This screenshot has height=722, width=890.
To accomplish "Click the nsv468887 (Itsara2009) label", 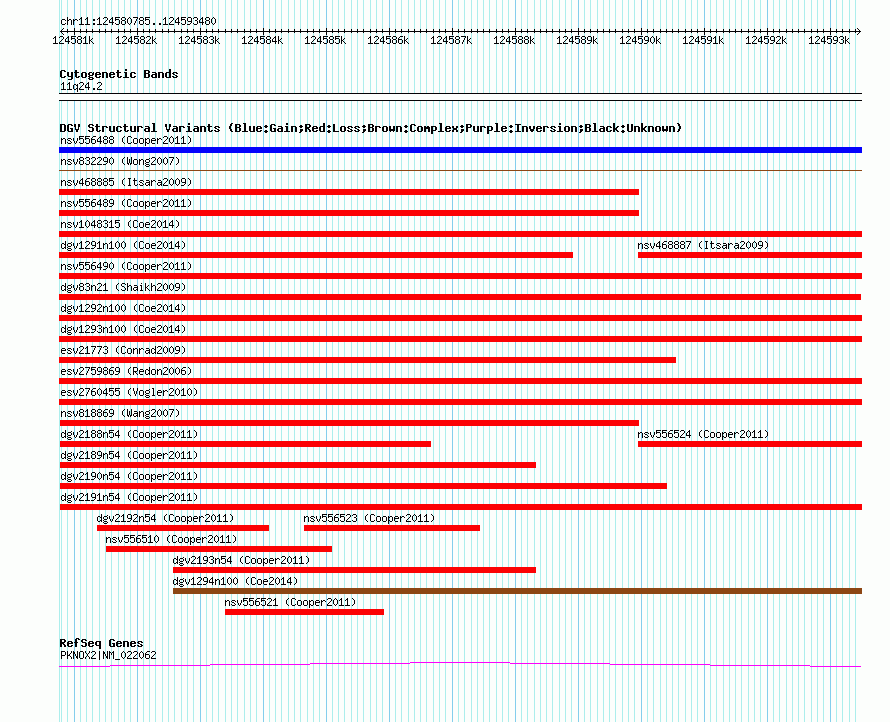I will (x=703, y=245).
